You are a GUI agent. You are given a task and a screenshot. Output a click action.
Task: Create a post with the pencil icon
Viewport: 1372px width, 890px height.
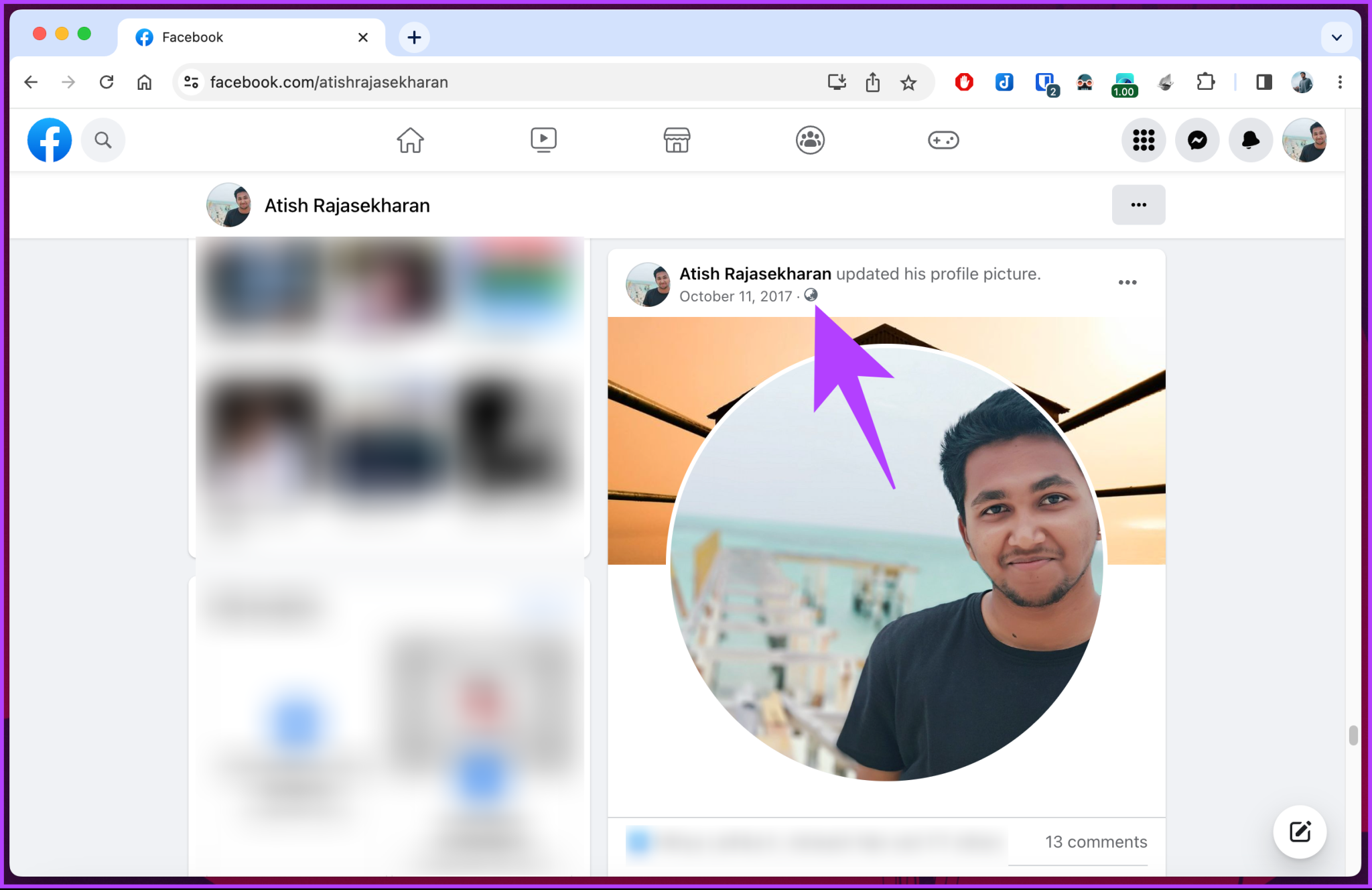click(x=1299, y=832)
